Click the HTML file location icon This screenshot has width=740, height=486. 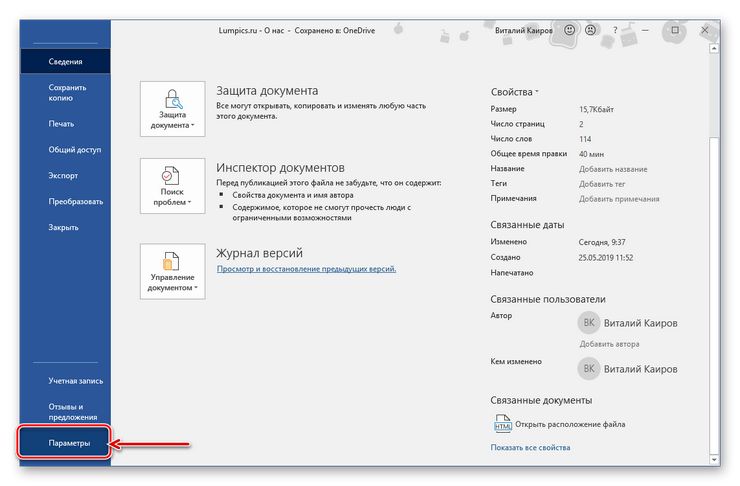(502, 423)
